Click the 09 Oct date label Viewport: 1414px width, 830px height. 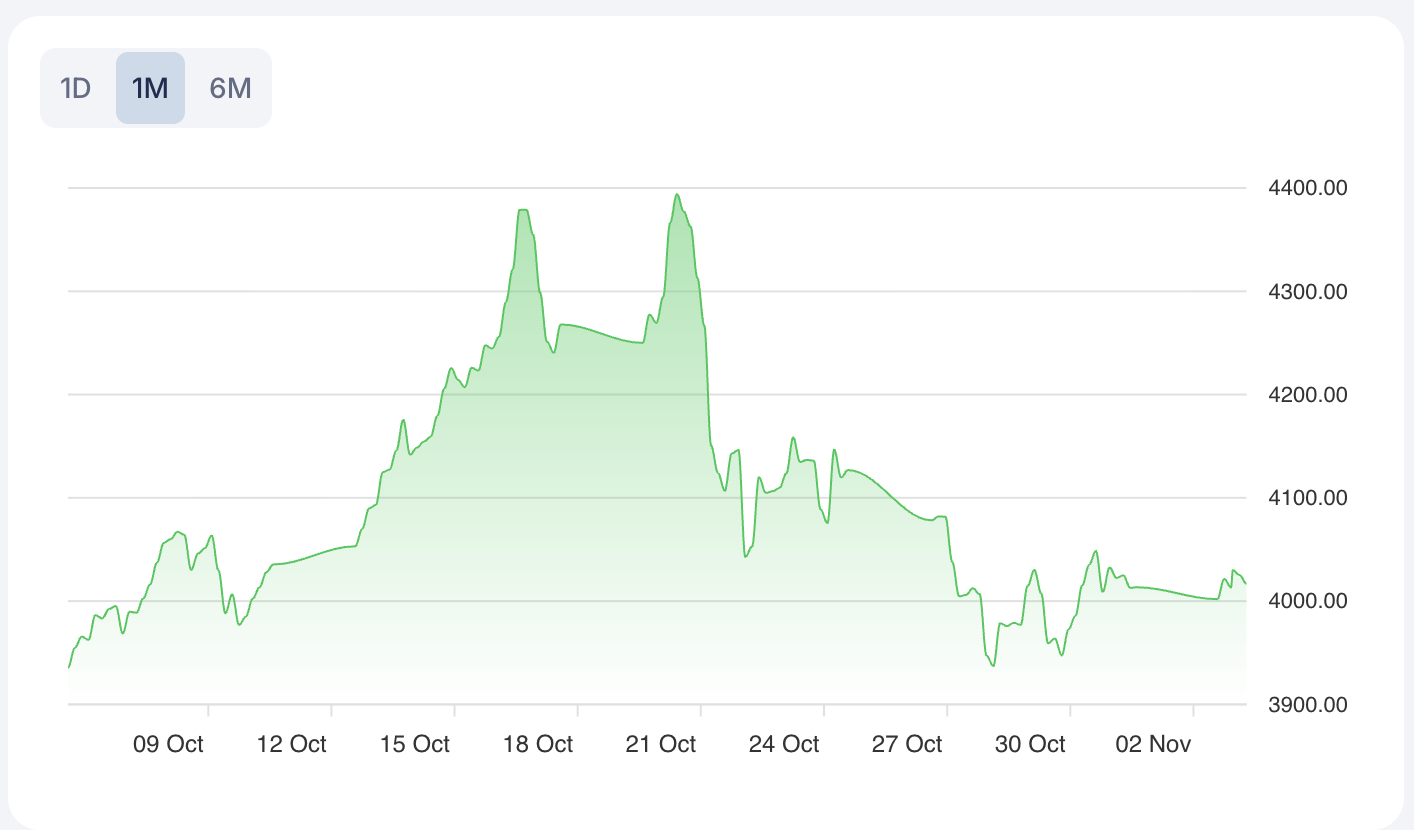(168, 744)
